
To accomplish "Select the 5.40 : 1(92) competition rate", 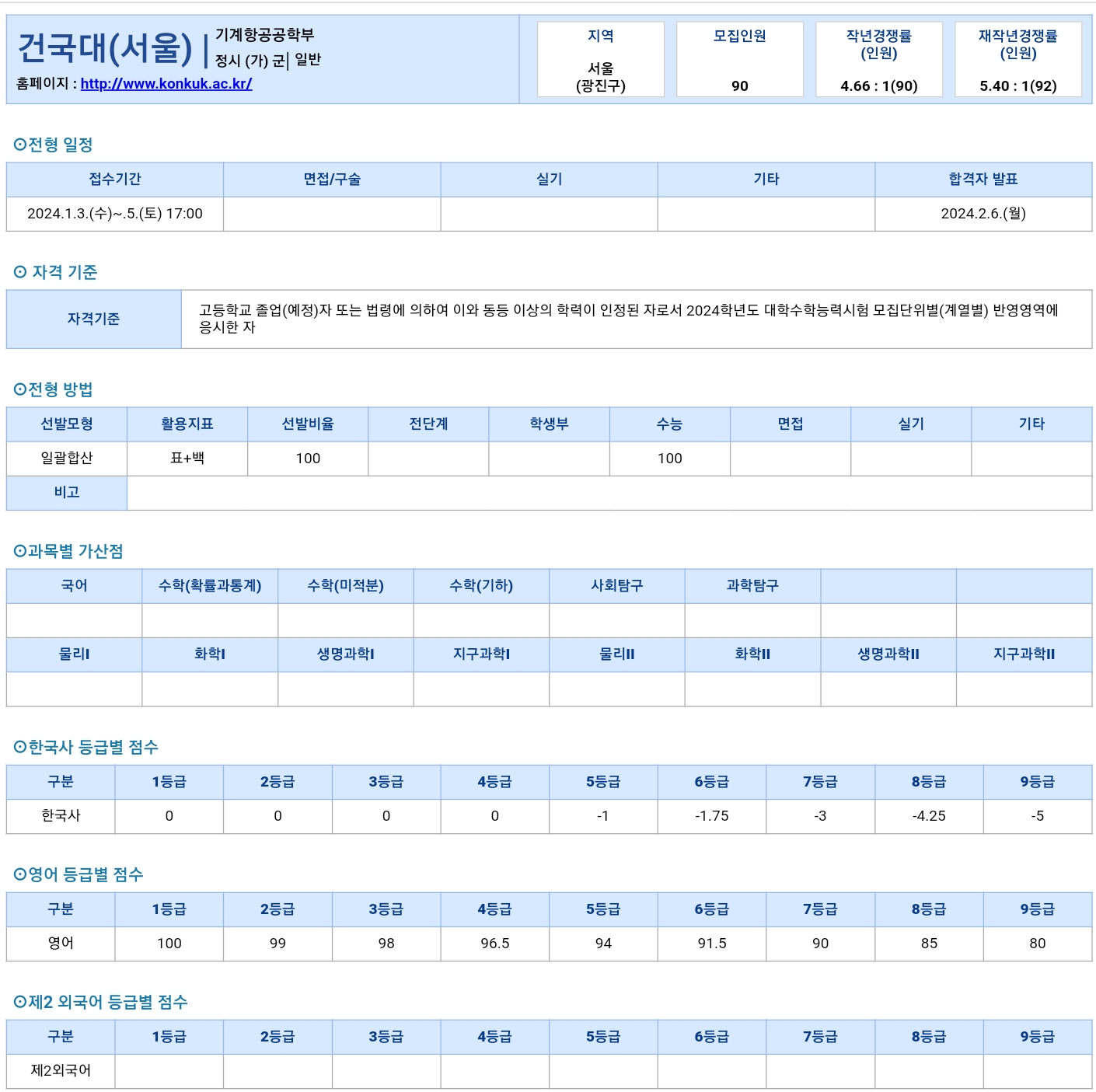I will click(x=1018, y=86).
